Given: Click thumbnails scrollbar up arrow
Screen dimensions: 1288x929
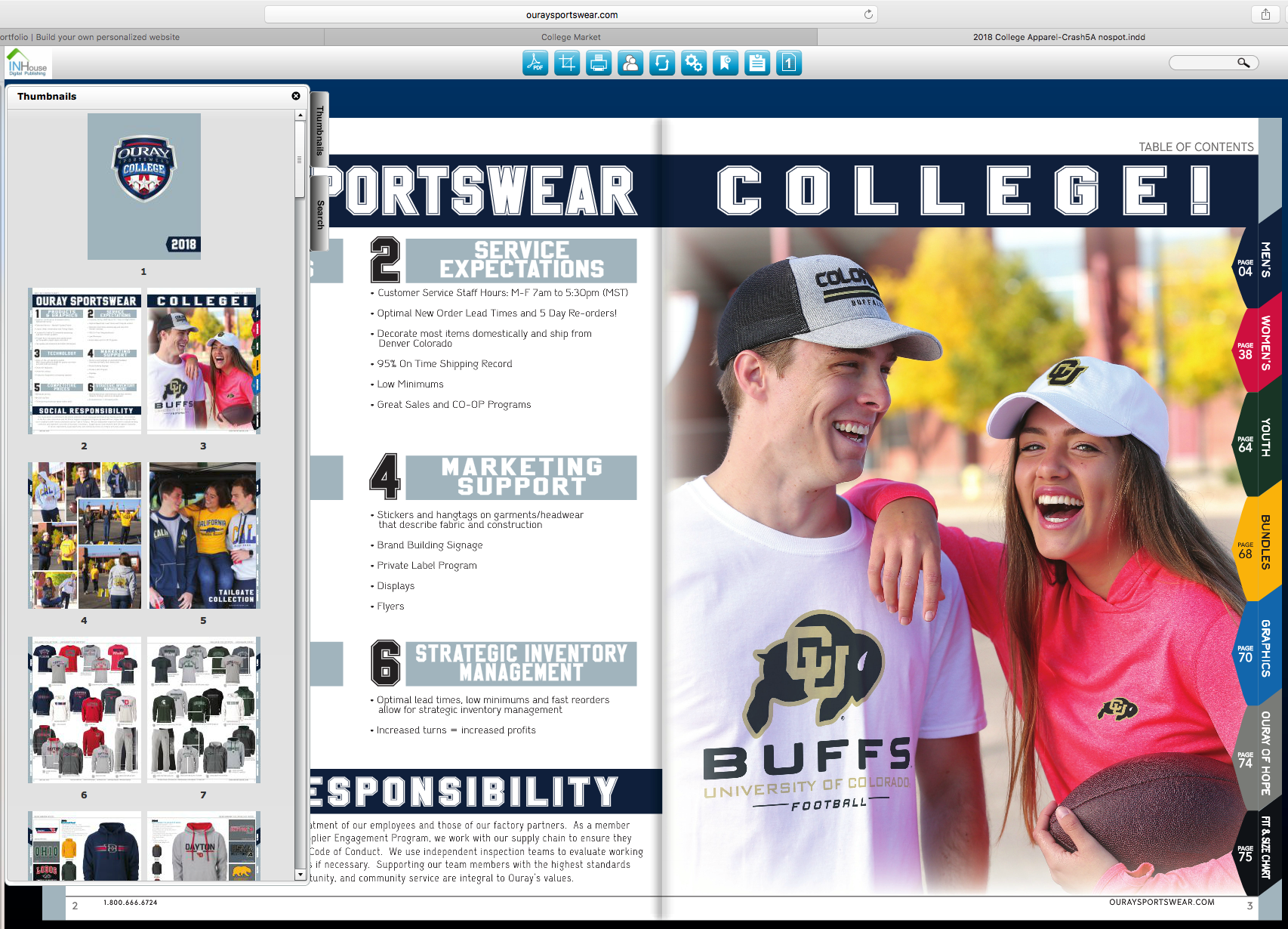Looking at the screenshot, I should click(300, 116).
